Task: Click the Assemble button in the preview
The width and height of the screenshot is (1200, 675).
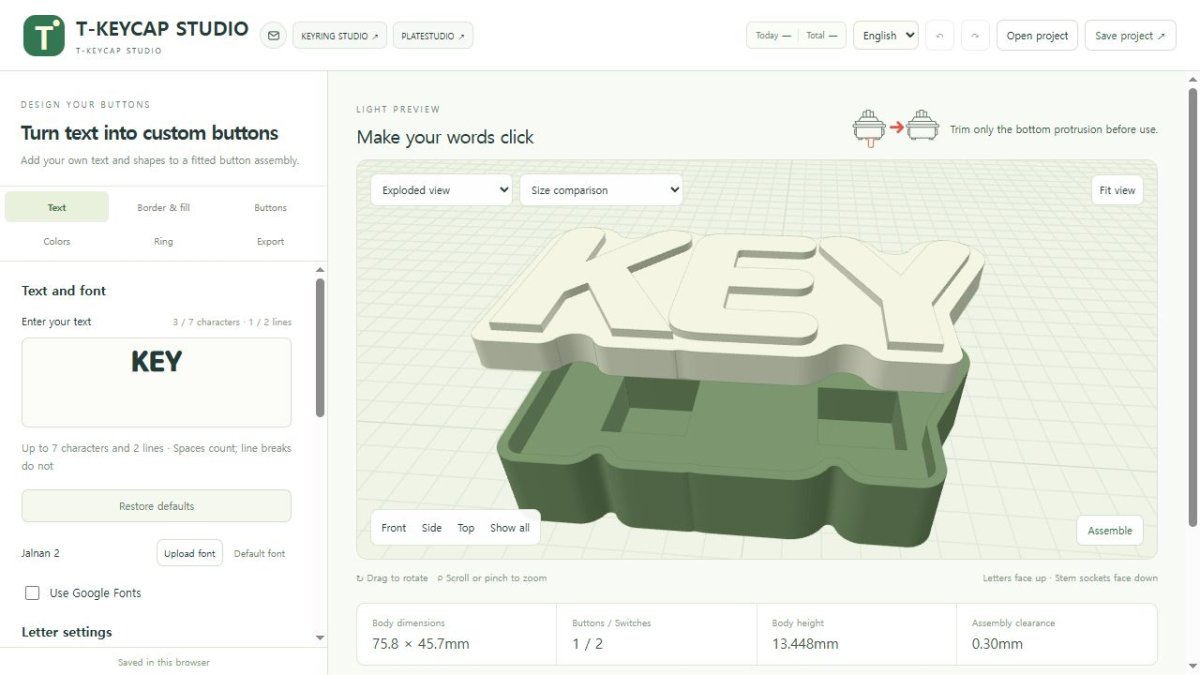Action: 1110,530
